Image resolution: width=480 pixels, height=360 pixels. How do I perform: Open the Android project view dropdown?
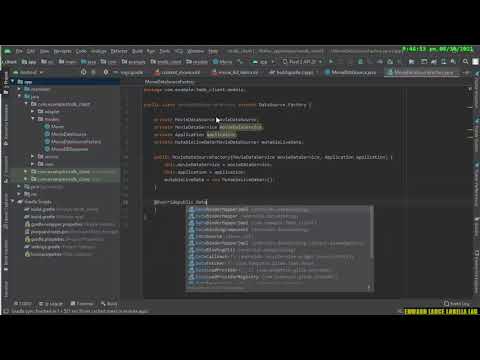29,72
